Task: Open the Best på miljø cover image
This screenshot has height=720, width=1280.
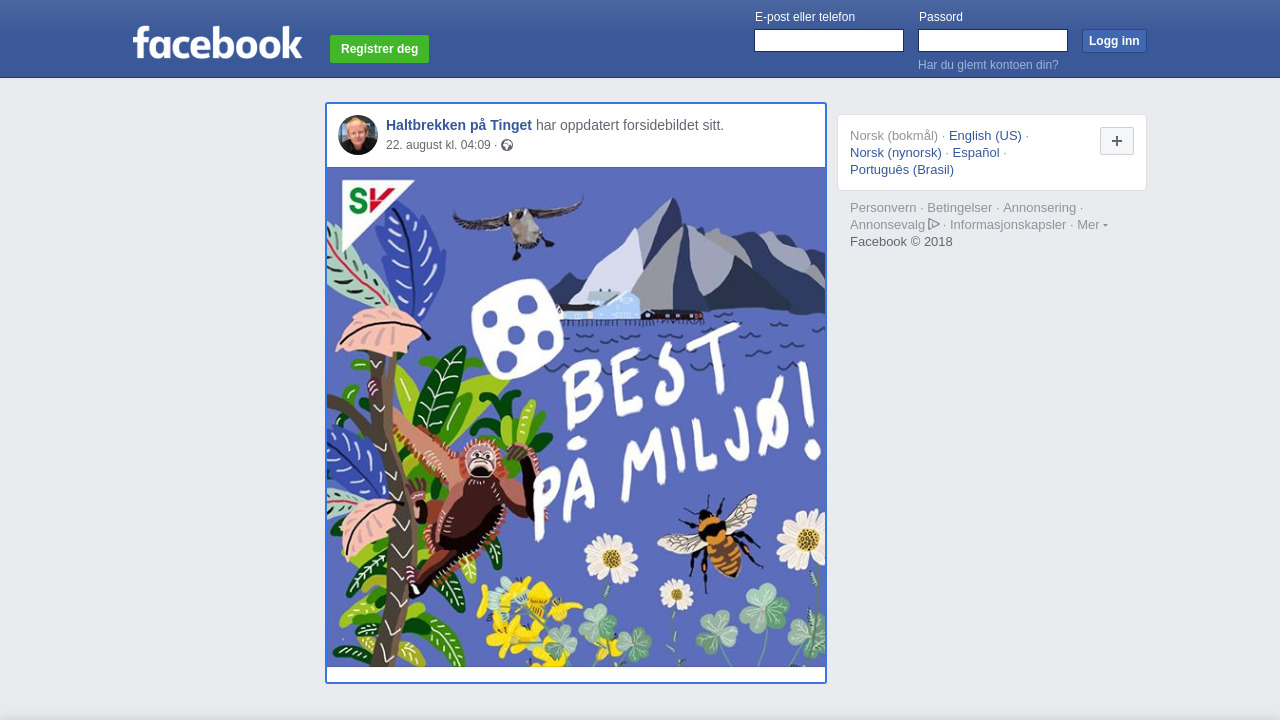Action: click(x=576, y=417)
